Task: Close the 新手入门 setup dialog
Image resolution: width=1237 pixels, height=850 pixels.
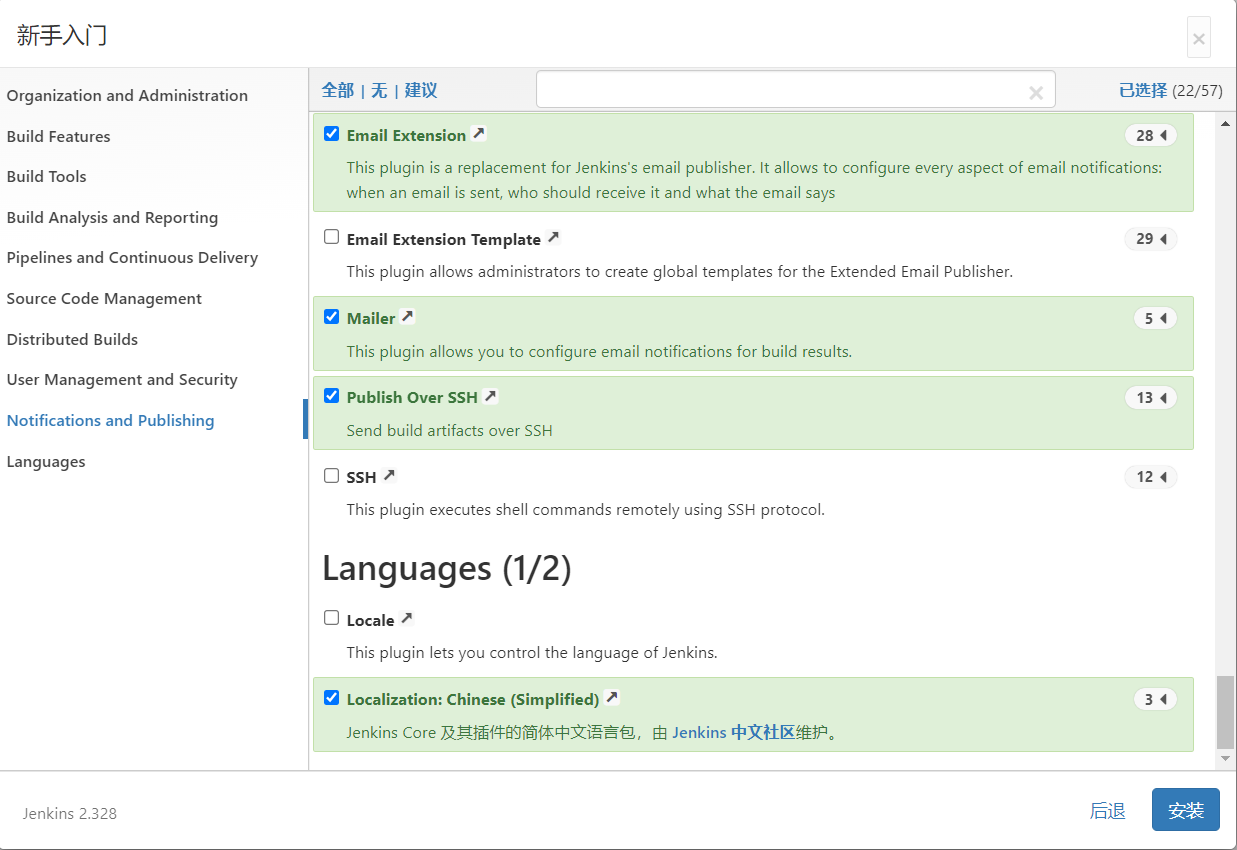Action: pyautogui.click(x=1199, y=39)
